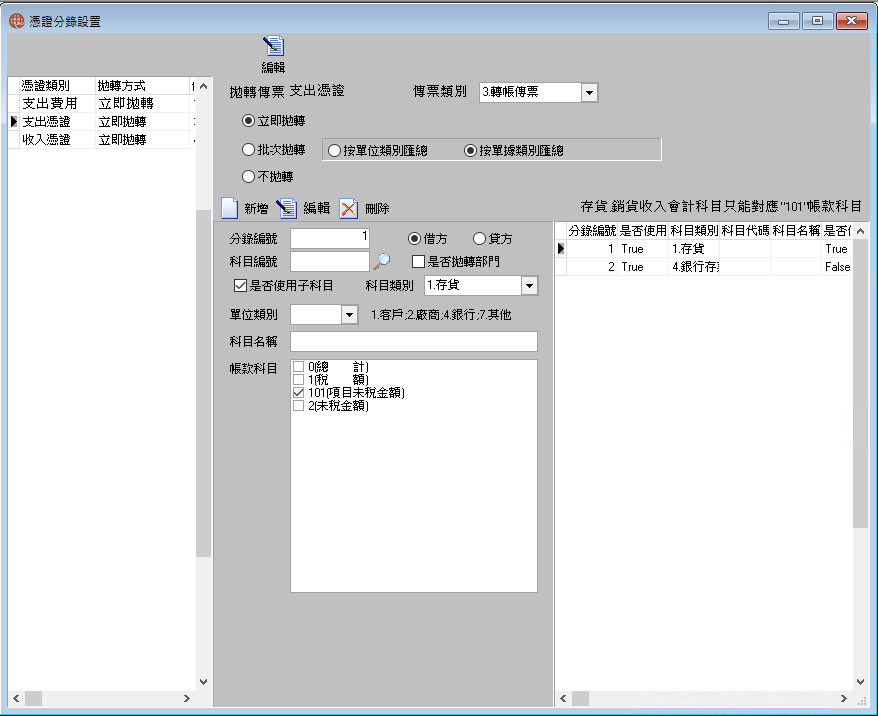Click entries grid horizontal right arrow
The width and height of the screenshot is (878, 716).
(843, 698)
